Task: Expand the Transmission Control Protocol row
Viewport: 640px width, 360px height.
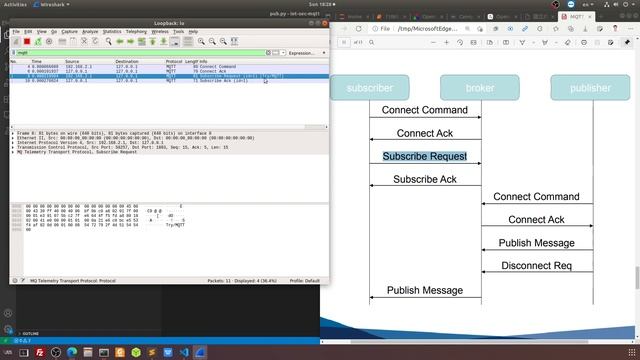Action: point(13,147)
